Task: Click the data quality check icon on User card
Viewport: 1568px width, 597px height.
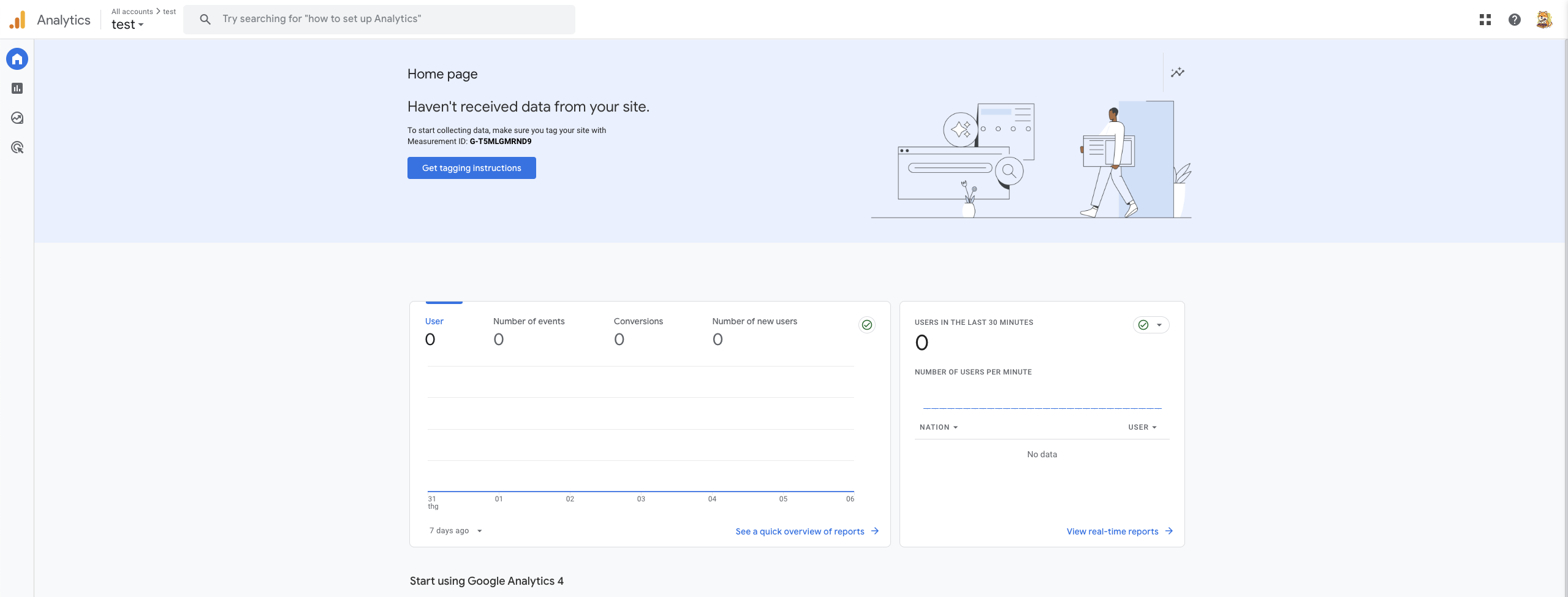Action: point(867,325)
